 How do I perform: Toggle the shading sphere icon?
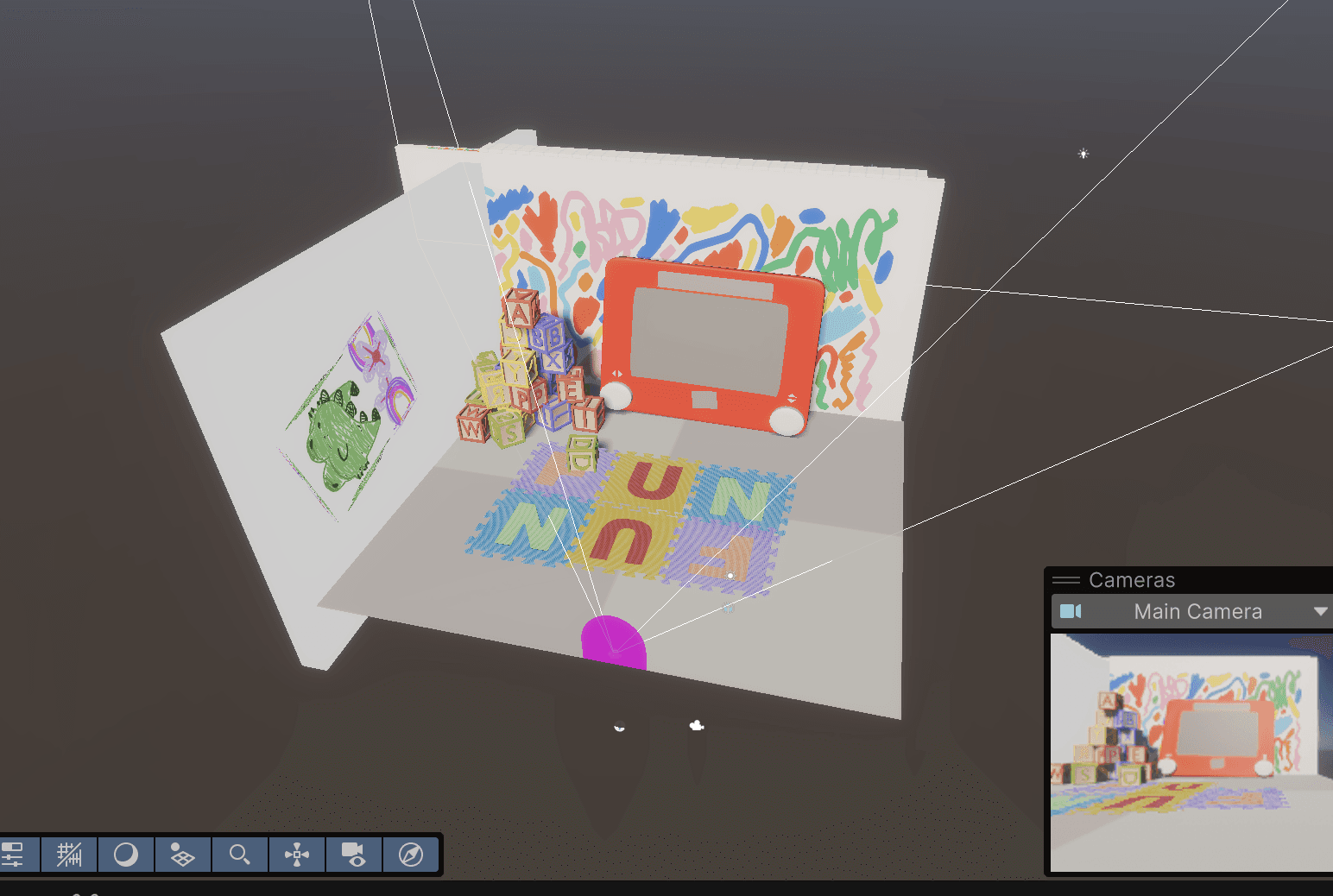(126, 855)
